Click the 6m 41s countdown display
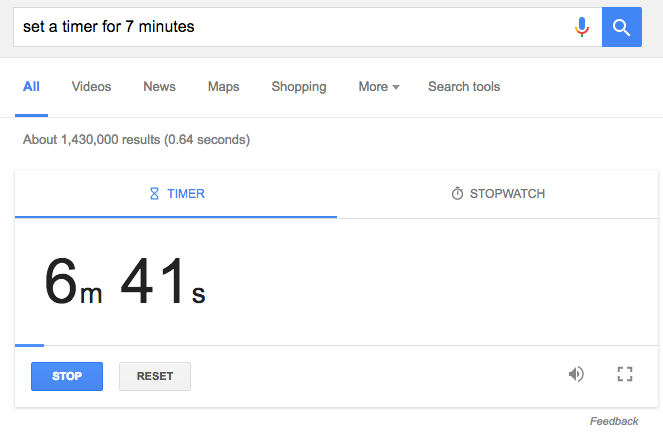 (x=125, y=282)
